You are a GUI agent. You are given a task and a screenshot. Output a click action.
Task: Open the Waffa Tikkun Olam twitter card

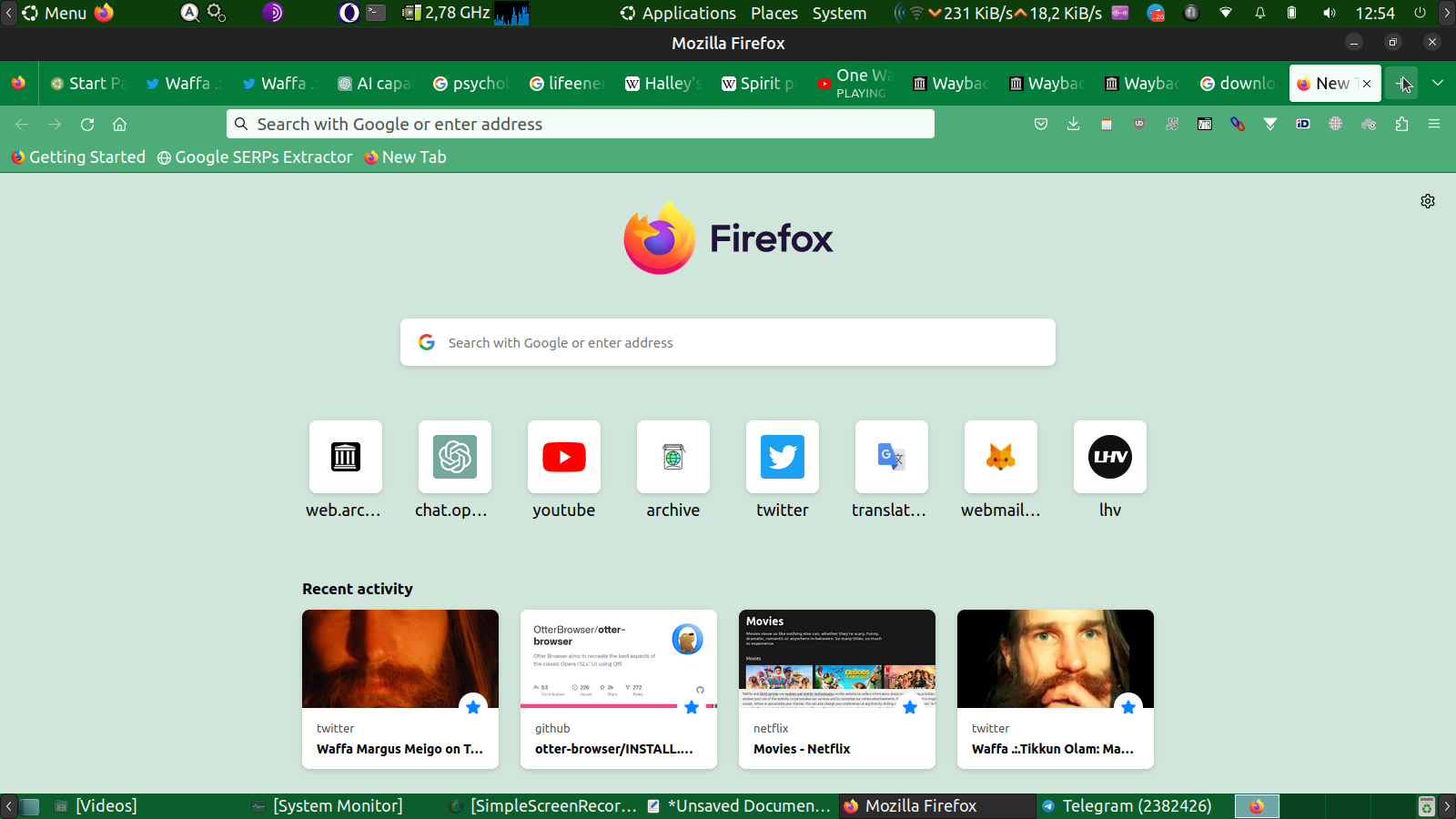coord(1056,689)
